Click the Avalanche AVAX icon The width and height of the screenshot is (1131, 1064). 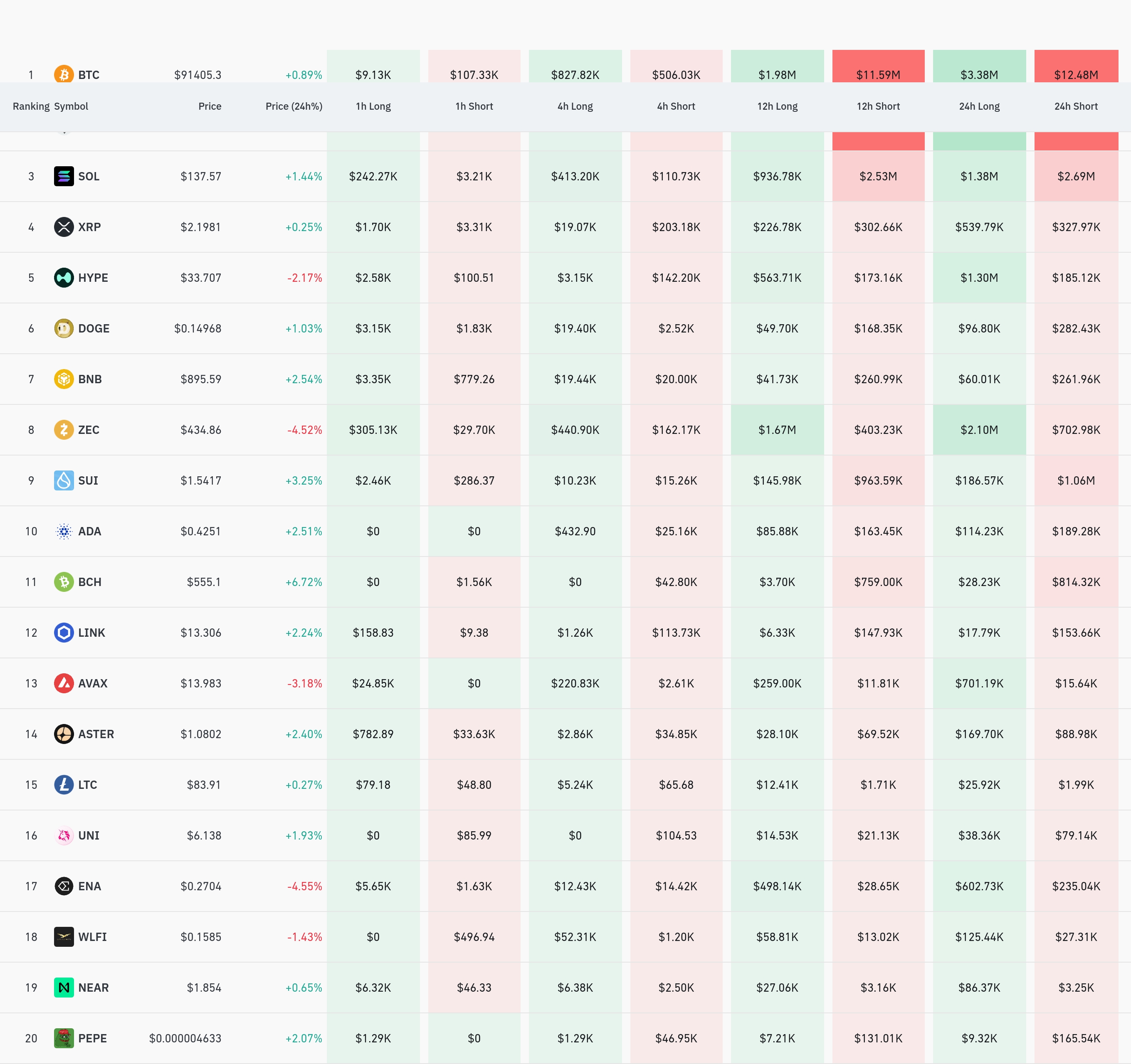(x=64, y=683)
